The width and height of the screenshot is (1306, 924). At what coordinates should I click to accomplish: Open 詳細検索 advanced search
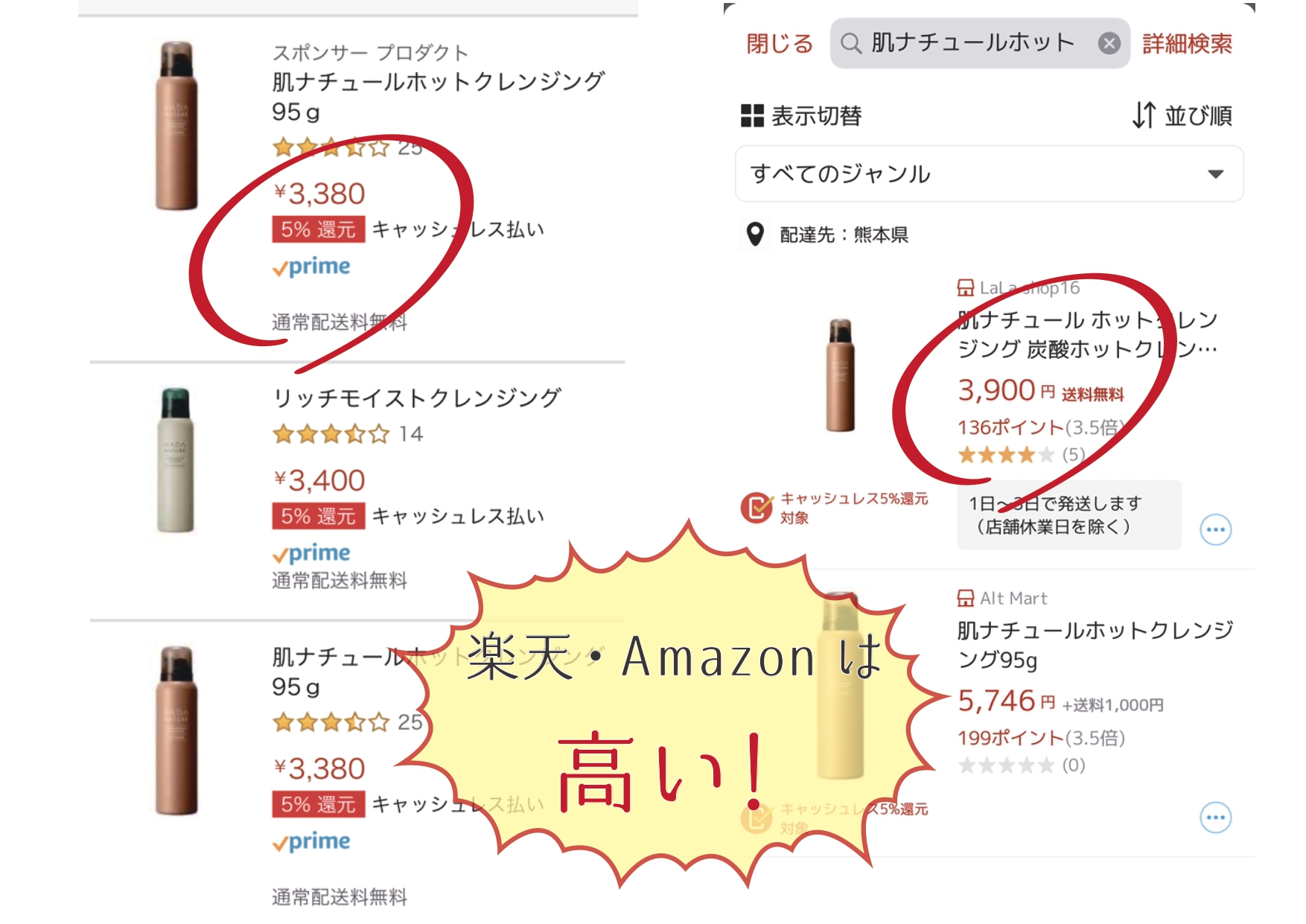[x=1187, y=44]
